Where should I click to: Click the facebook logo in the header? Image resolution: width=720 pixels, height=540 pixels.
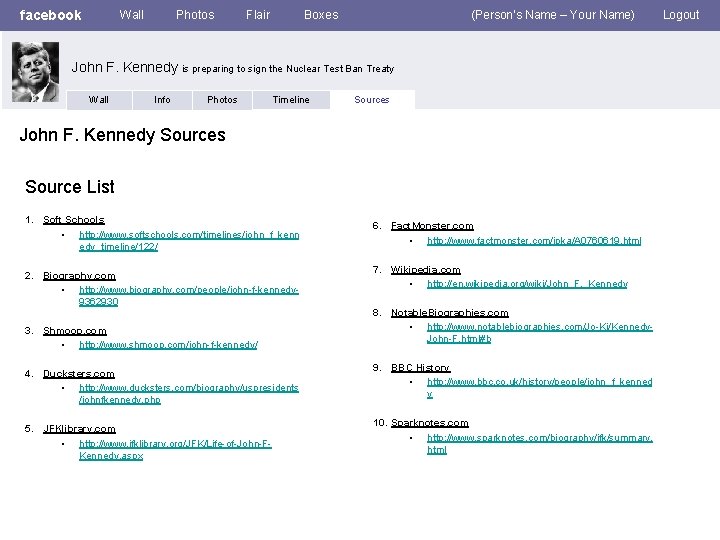(51, 15)
